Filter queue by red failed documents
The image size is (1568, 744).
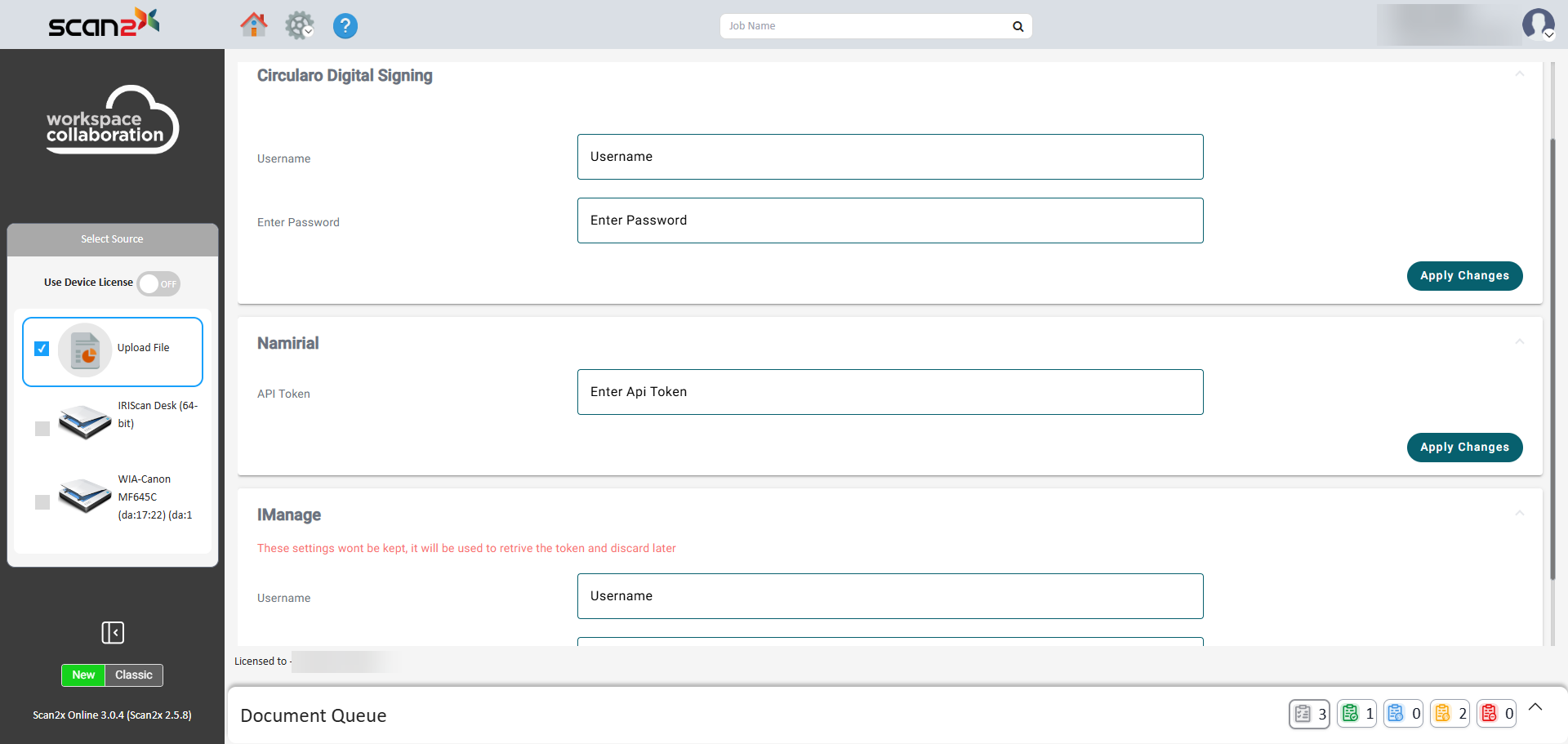pyautogui.click(x=1496, y=714)
